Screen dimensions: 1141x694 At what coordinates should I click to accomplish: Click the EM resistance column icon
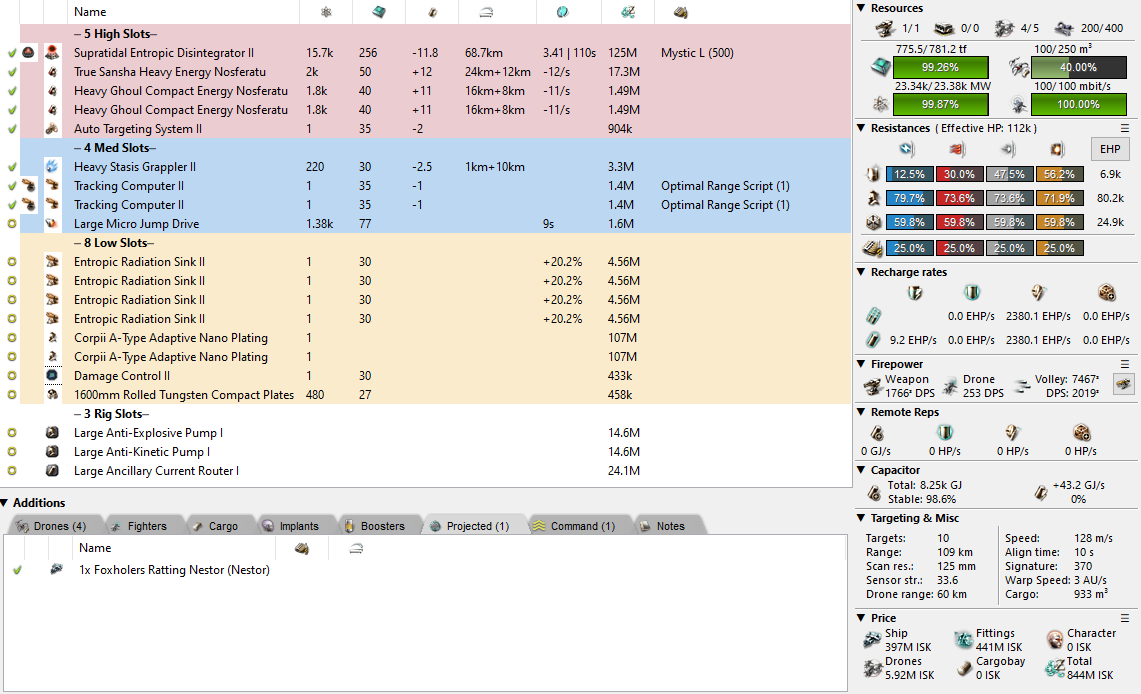(x=906, y=149)
